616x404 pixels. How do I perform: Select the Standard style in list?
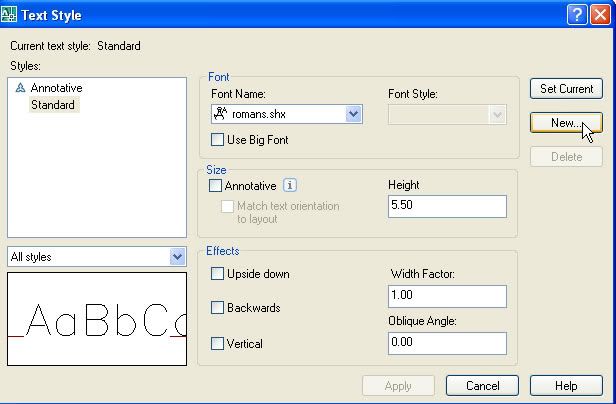click(x=52, y=105)
